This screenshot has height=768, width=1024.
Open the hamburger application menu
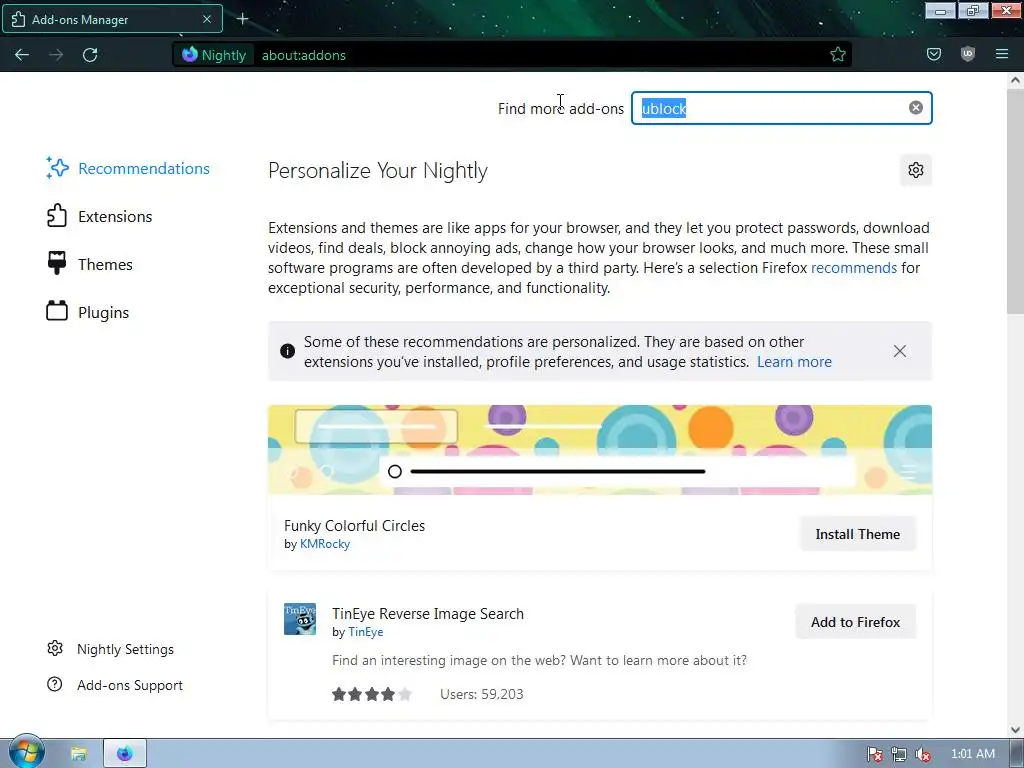pyautogui.click(x=1002, y=55)
